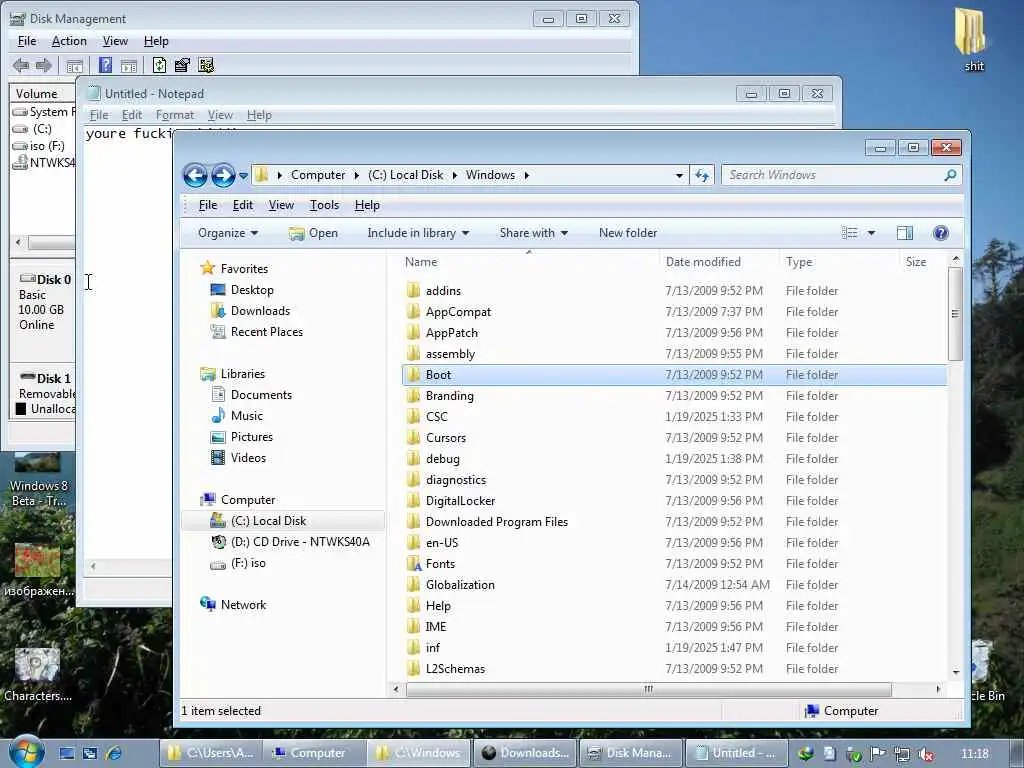This screenshot has height=768, width=1024.
Task: Open the Include in library dropdown
Action: coord(418,233)
